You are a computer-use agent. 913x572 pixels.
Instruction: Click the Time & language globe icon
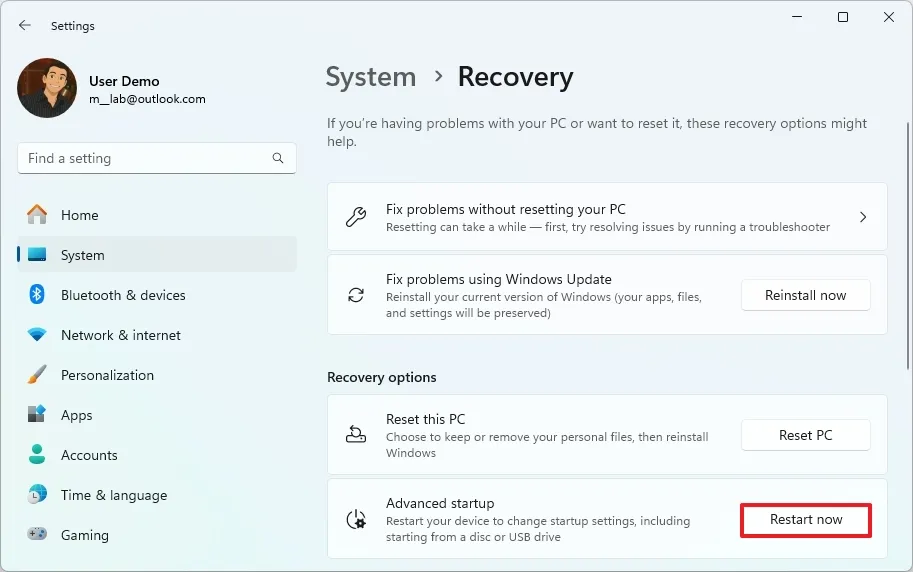[37, 495]
